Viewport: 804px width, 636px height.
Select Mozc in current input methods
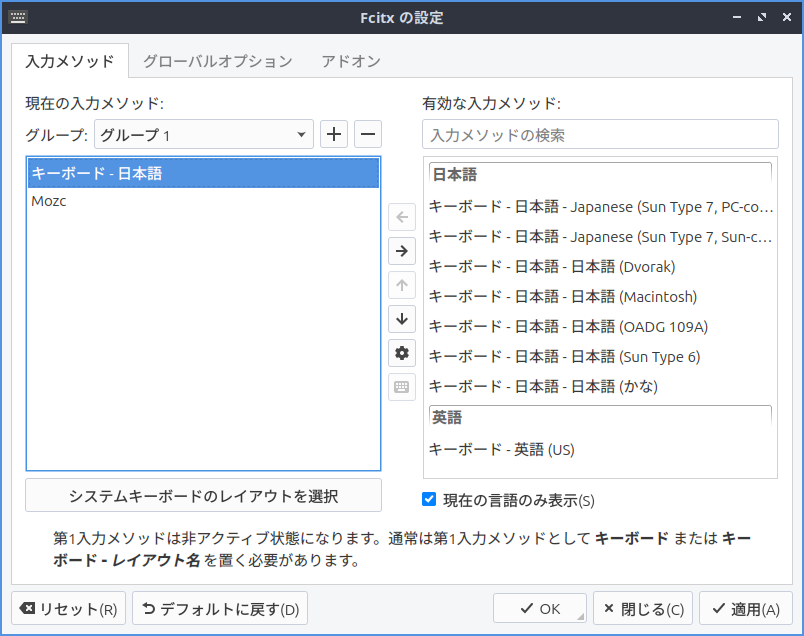(204, 201)
